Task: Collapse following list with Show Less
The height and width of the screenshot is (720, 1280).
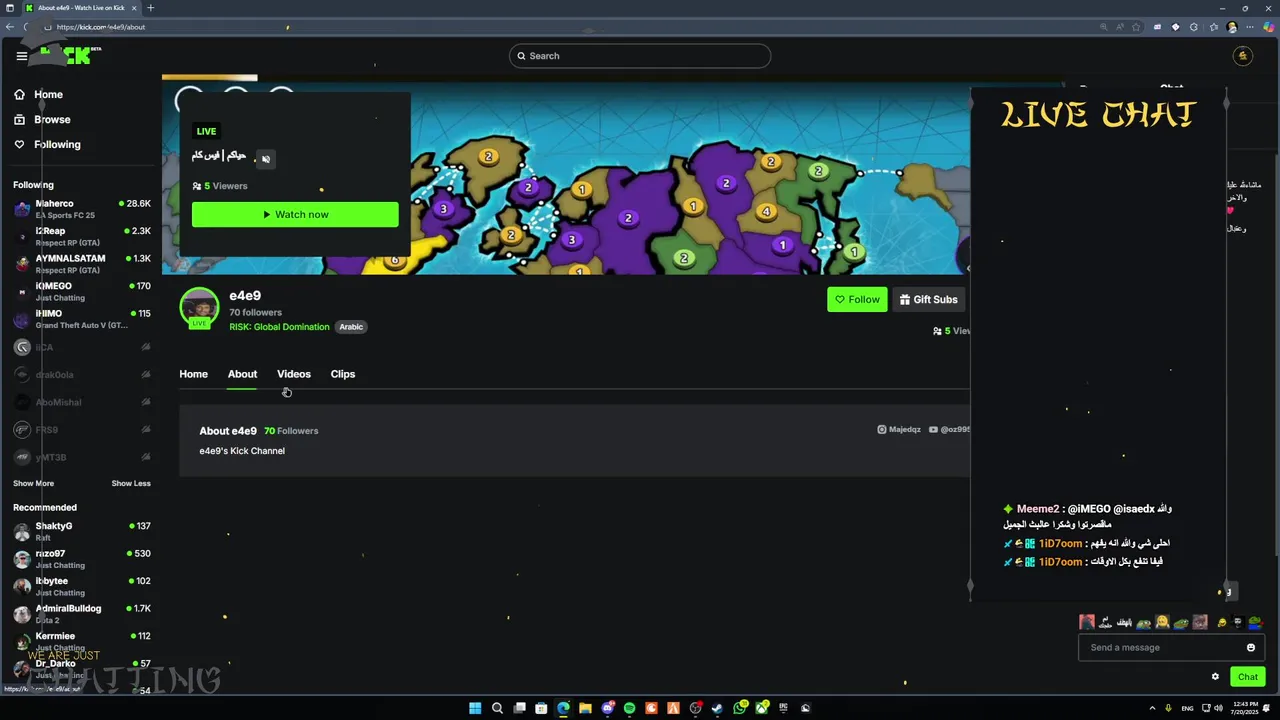Action: coord(131,483)
